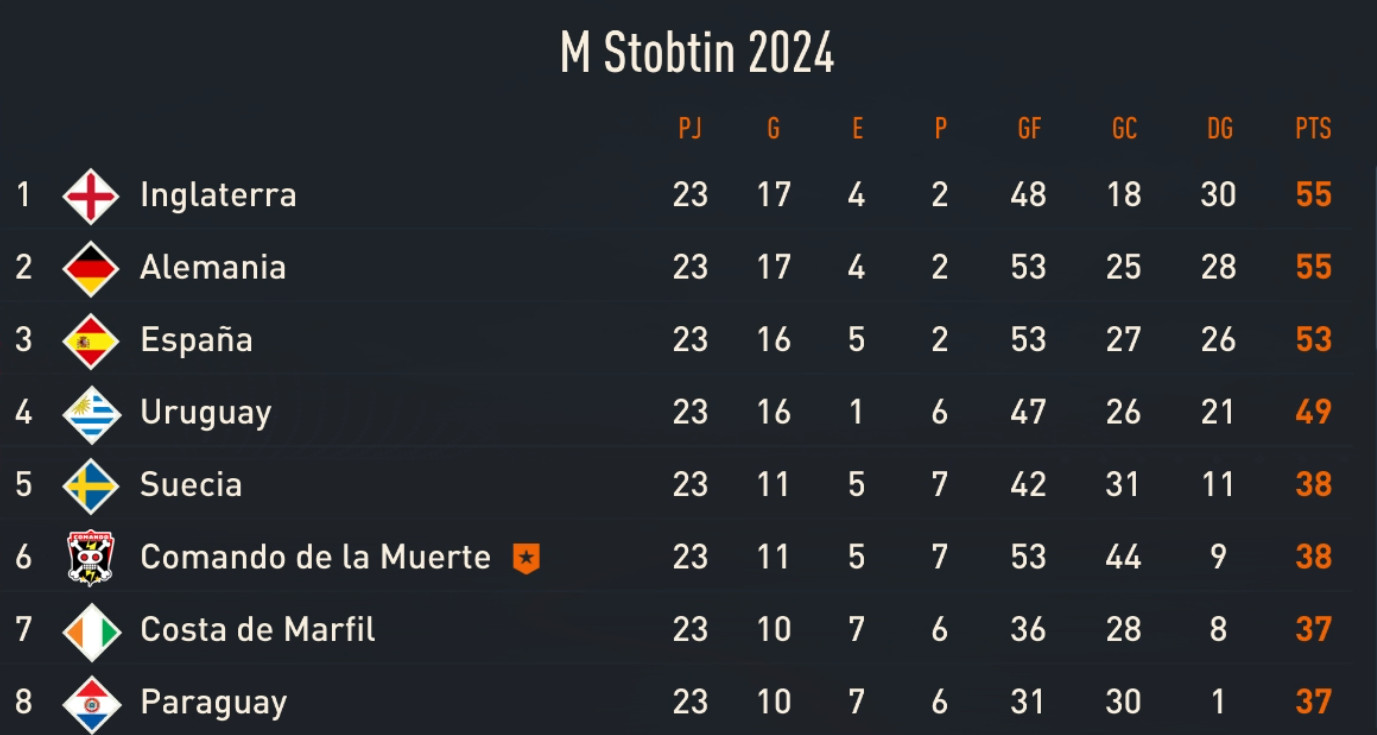Click the orange star badge beside Comando

(x=526, y=558)
